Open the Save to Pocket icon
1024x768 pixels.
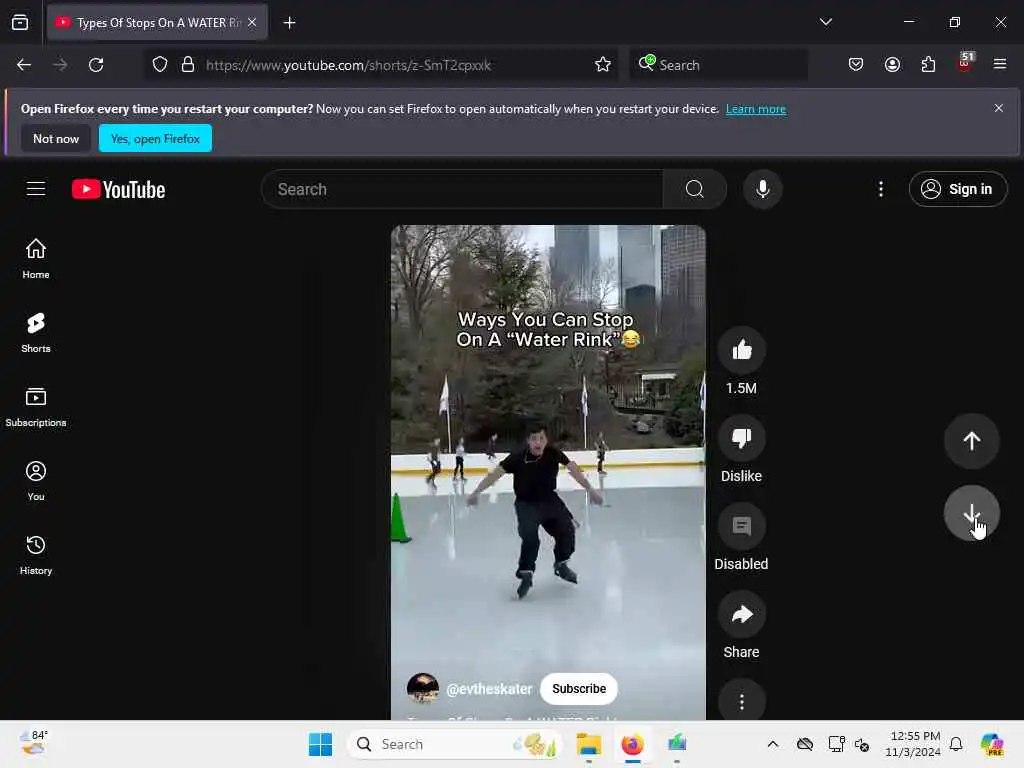point(856,64)
